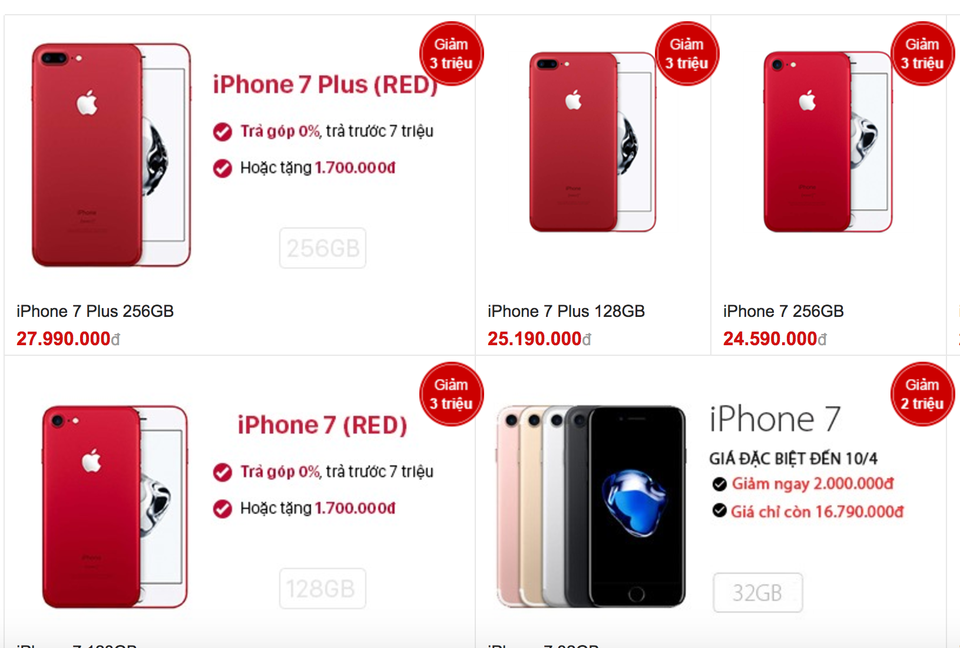Click the red iPhone 7 Plus 128GB image
Screen dimensions: 960x648
click(593, 142)
